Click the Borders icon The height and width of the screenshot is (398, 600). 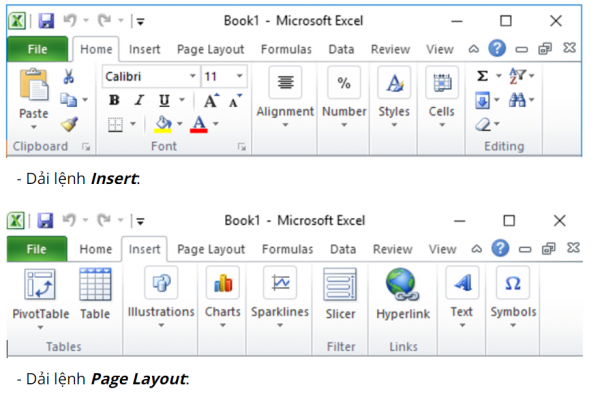[x=115, y=124]
